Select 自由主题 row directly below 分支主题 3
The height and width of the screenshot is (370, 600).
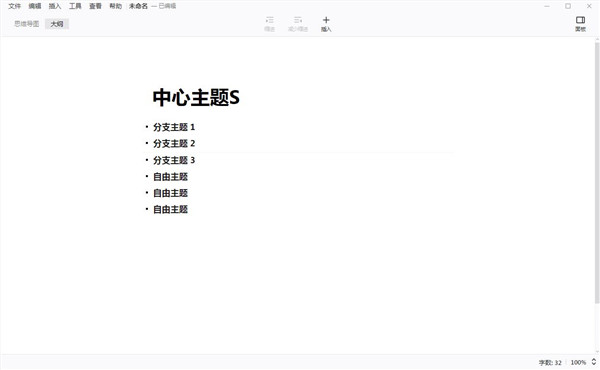click(x=171, y=176)
